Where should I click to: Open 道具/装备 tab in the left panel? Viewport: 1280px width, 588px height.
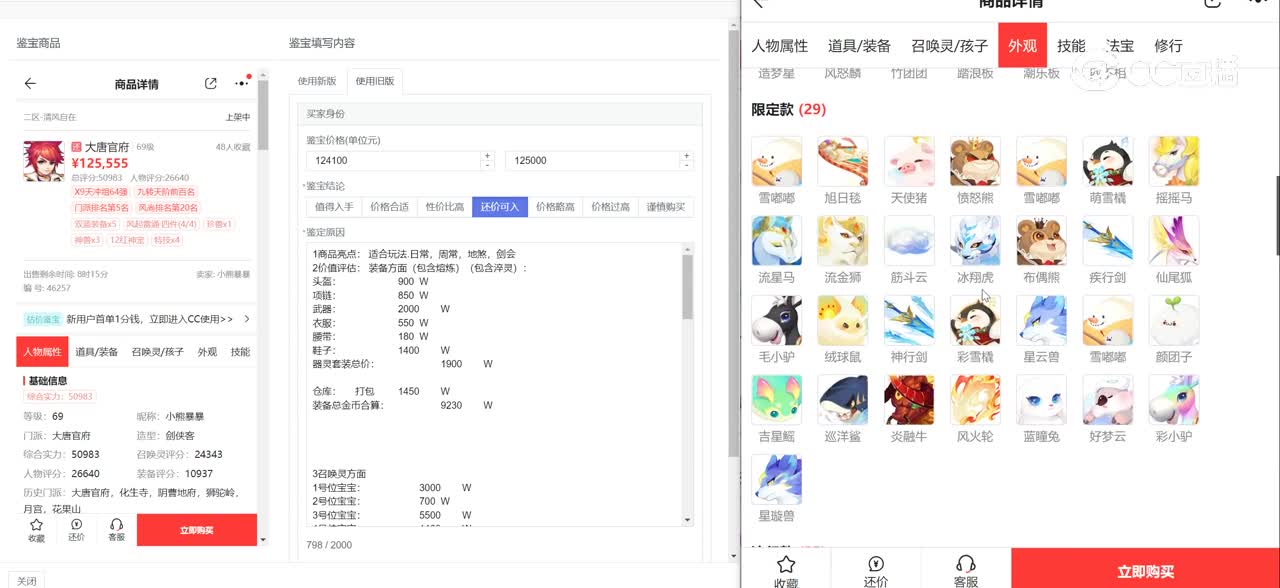pos(96,352)
